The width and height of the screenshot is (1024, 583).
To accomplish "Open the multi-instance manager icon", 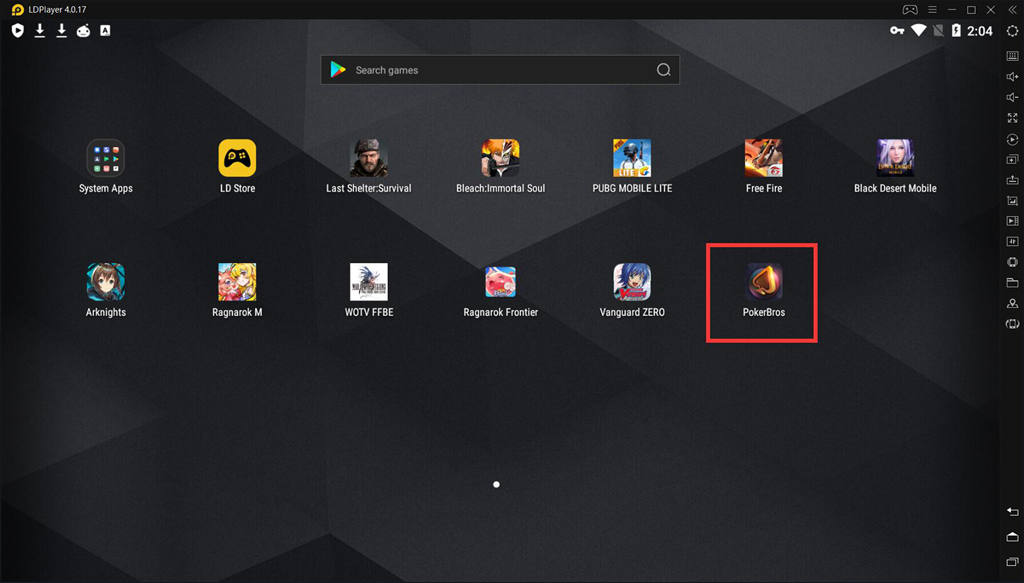I will [1012, 159].
